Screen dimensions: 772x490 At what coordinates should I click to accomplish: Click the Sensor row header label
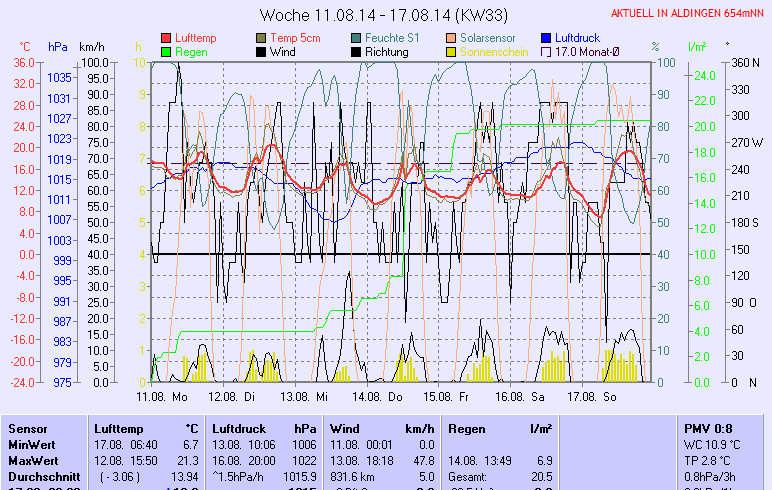[28, 428]
